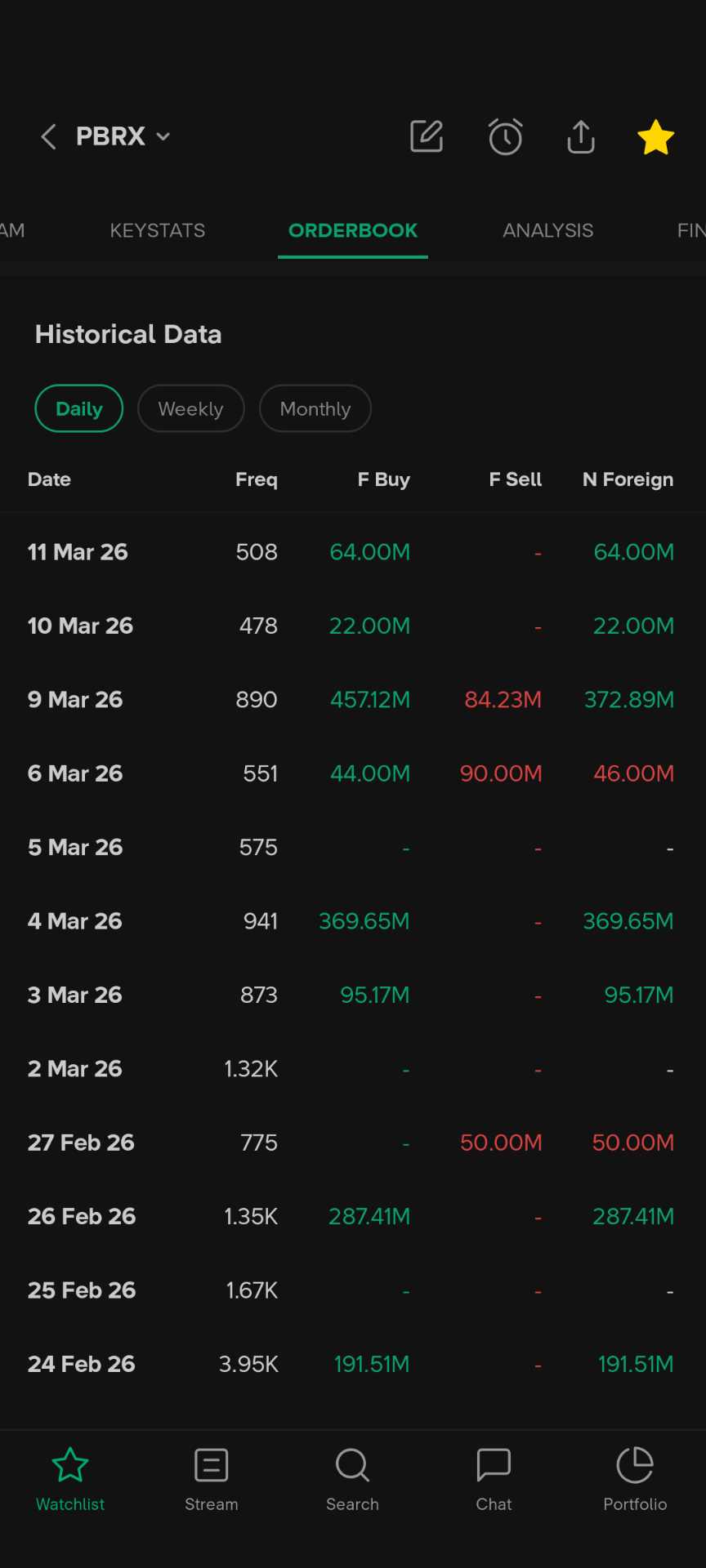706x1568 pixels.
Task: Switch to Monthly historical data
Action: point(315,408)
